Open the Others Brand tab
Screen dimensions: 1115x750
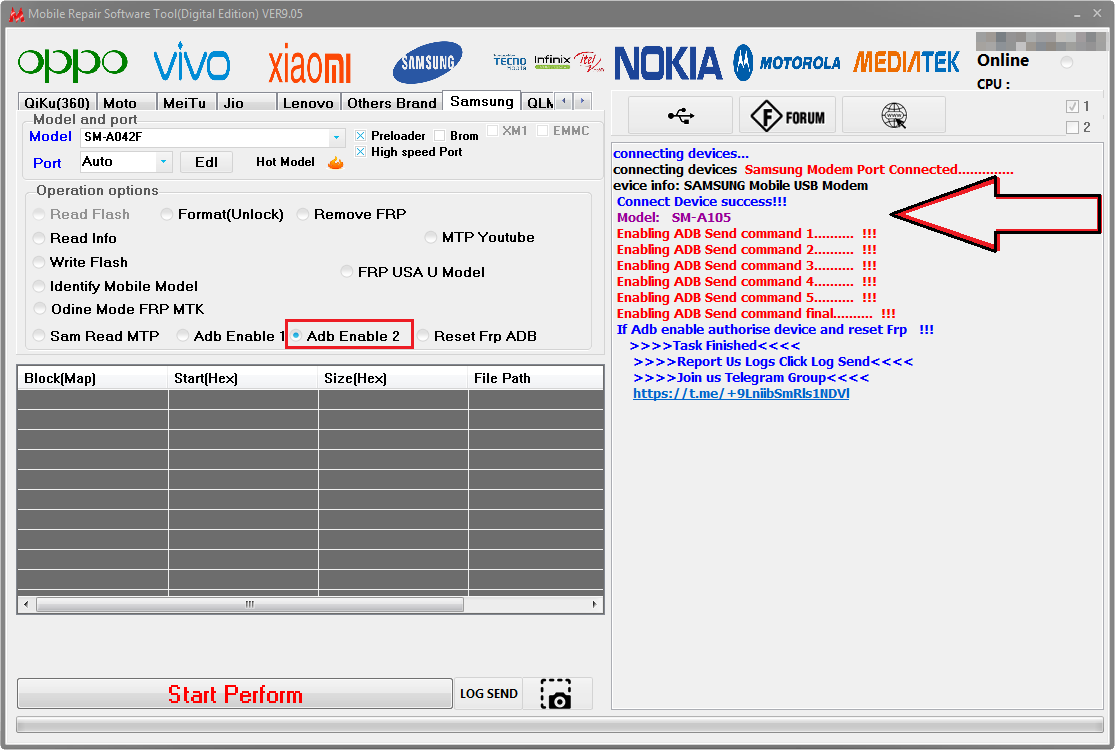(x=391, y=103)
